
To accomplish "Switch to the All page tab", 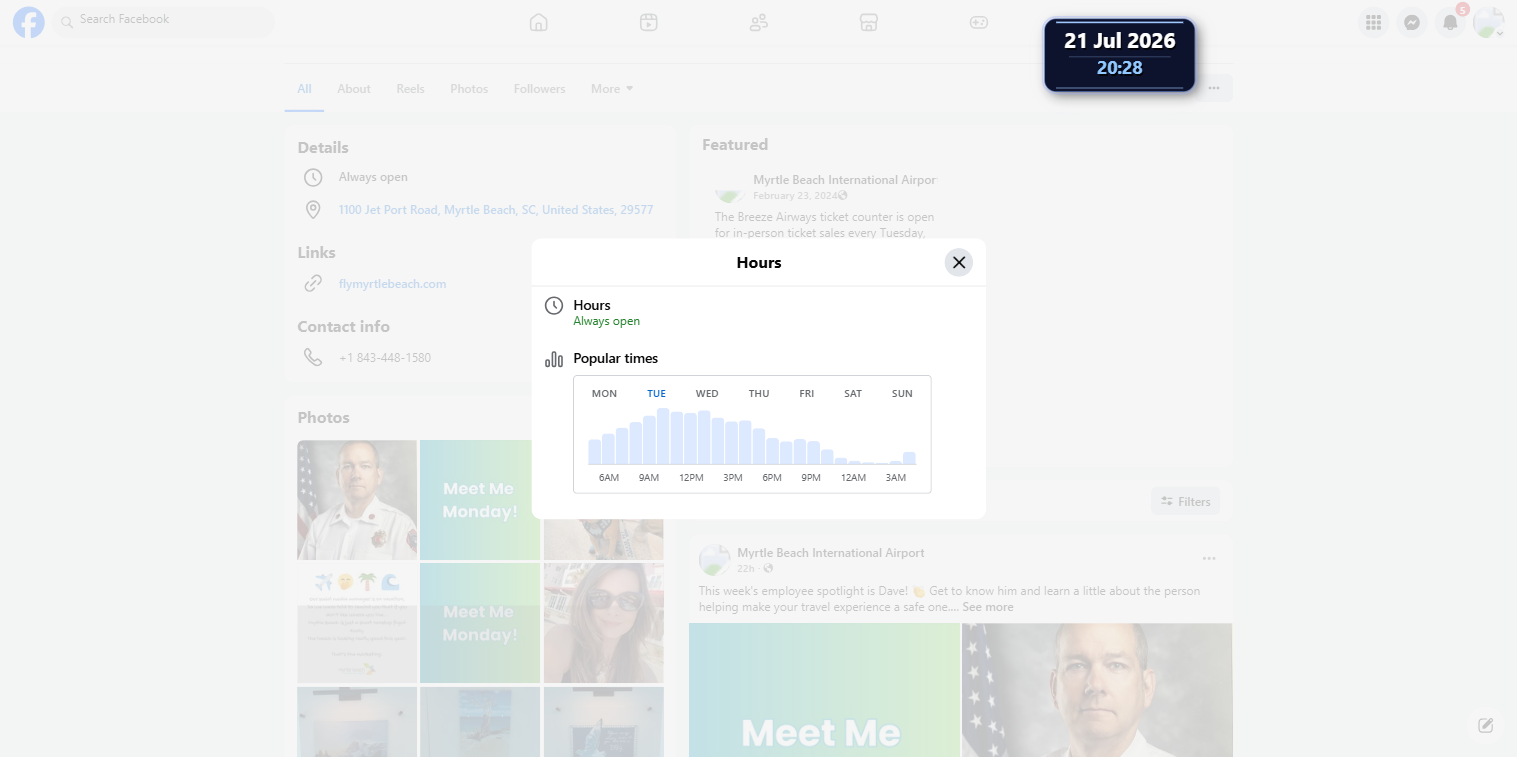I will point(304,89).
